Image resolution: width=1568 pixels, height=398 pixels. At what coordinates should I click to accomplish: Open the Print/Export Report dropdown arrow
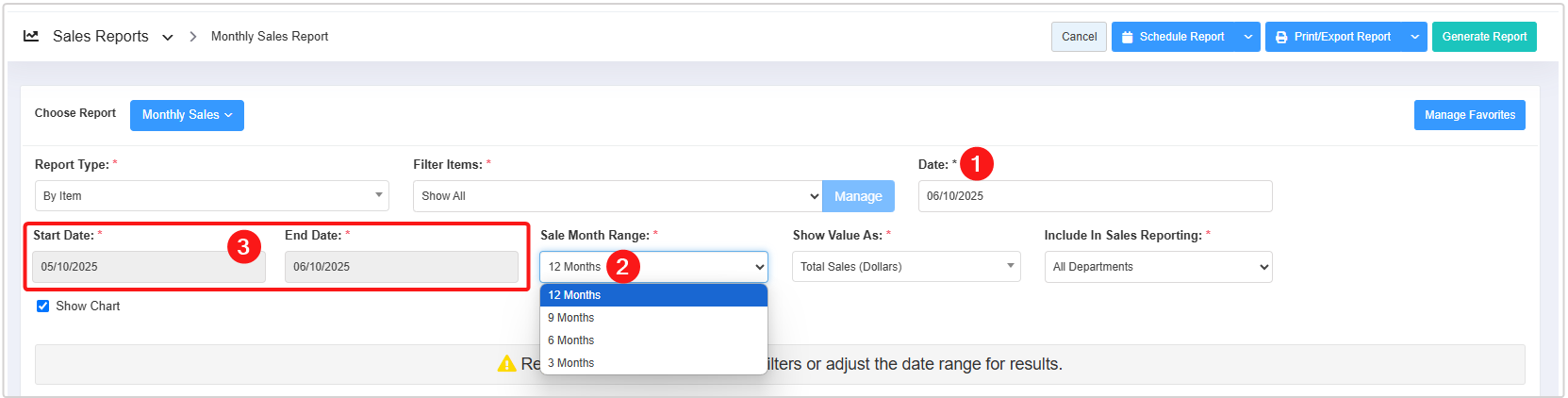(1414, 37)
